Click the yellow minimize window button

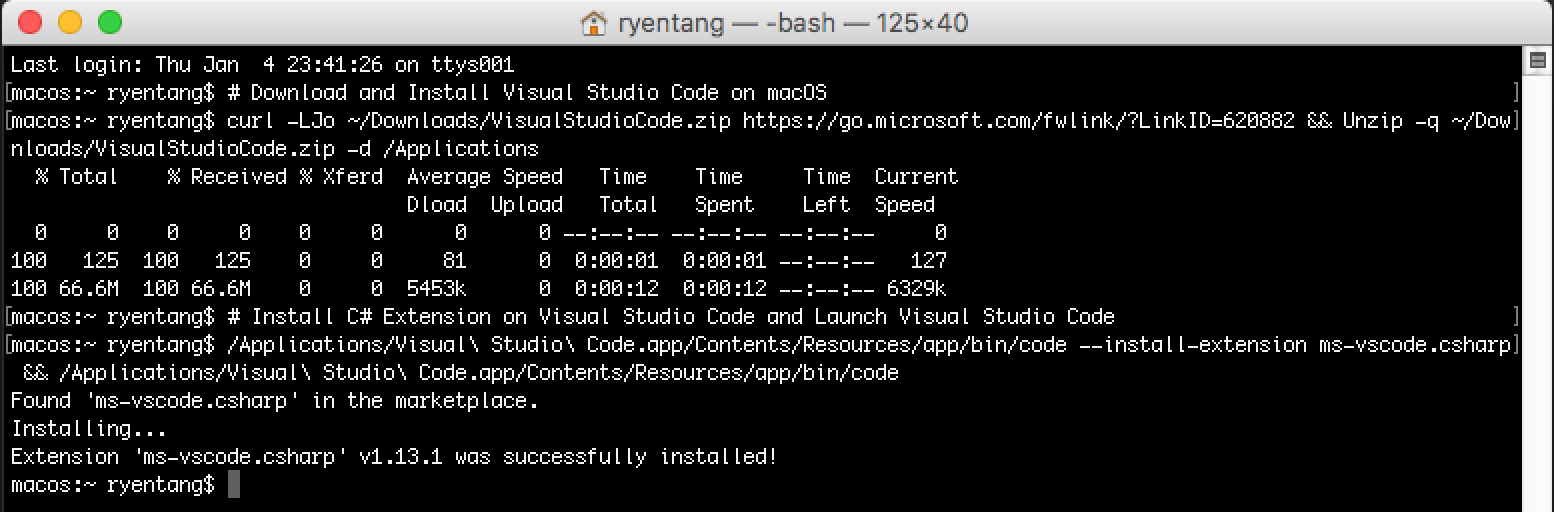(x=70, y=22)
